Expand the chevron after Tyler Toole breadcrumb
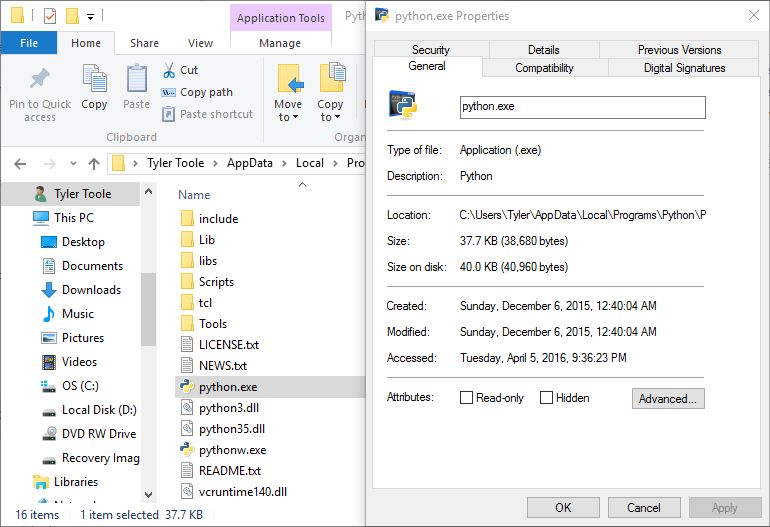Image resolution: width=770 pixels, height=527 pixels. 215,164
